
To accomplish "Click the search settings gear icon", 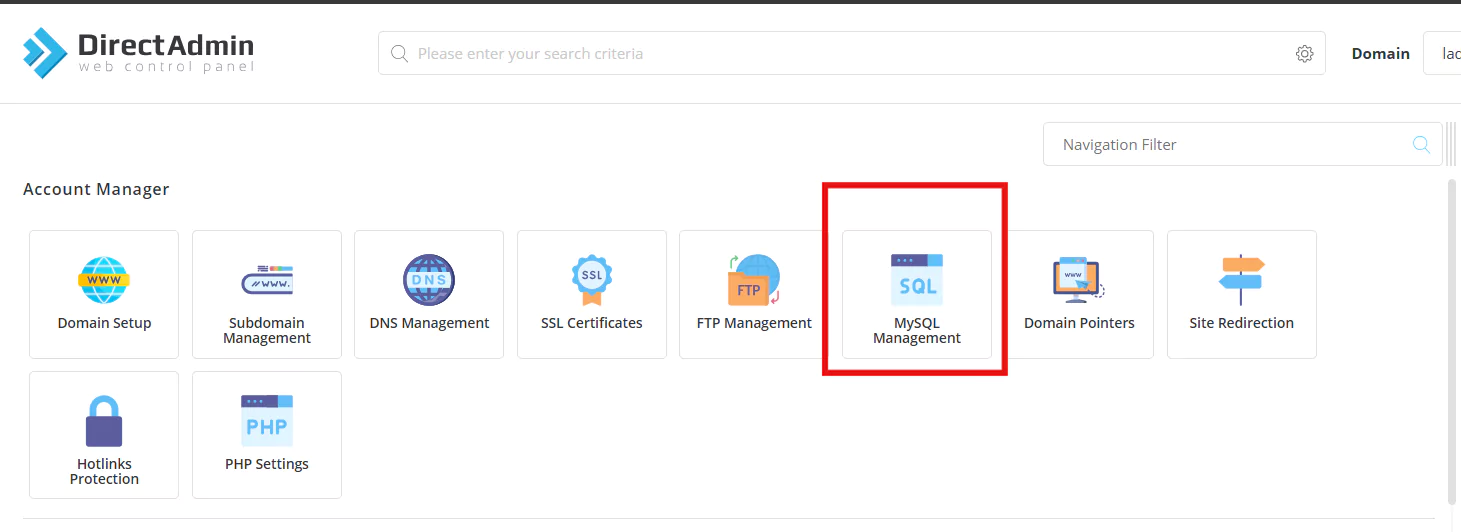I will coord(1304,54).
